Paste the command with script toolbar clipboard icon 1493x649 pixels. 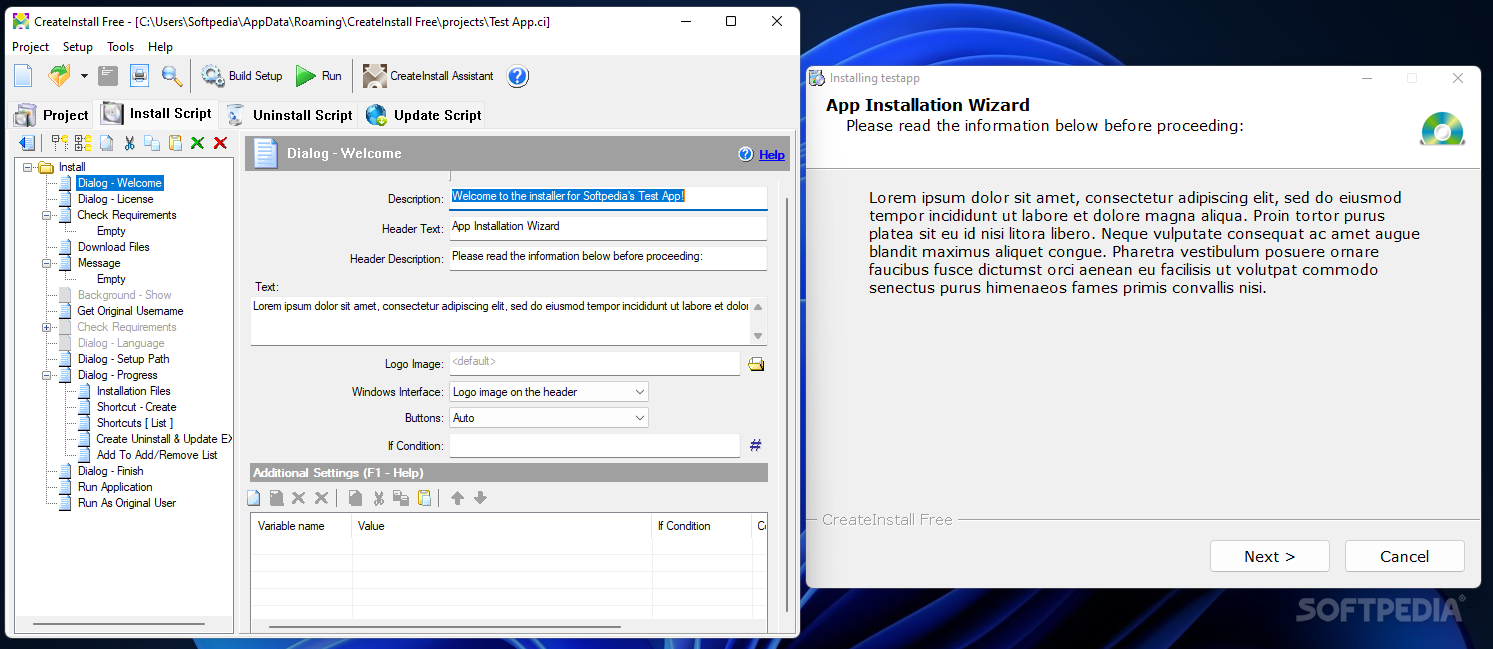click(175, 143)
